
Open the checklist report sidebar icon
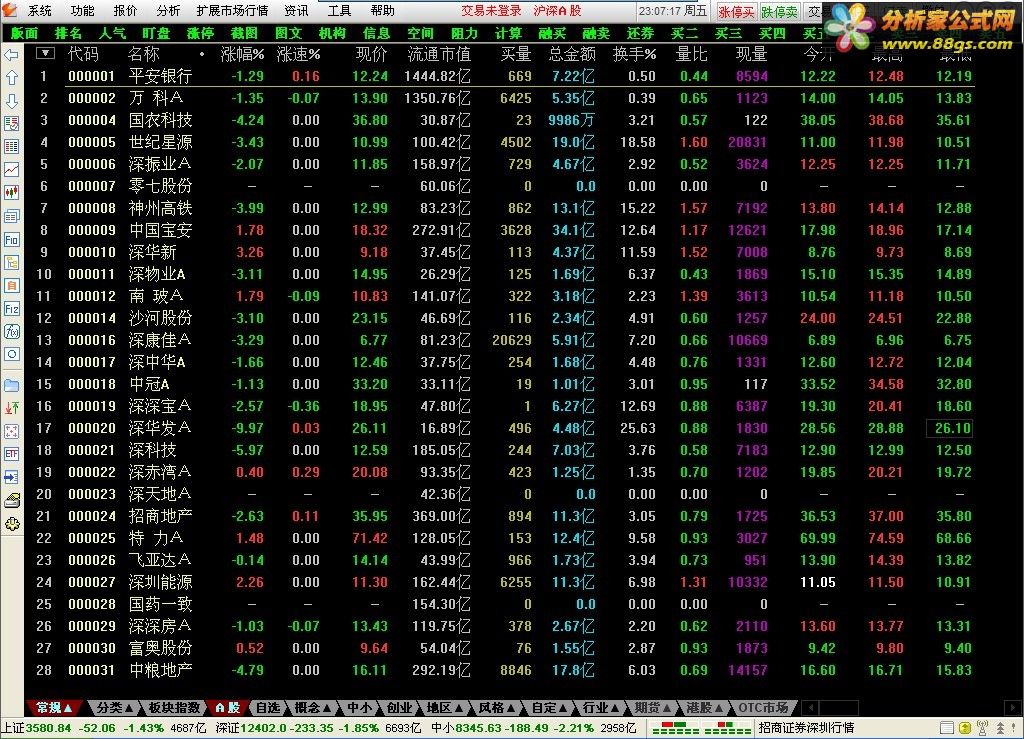click(x=11, y=123)
